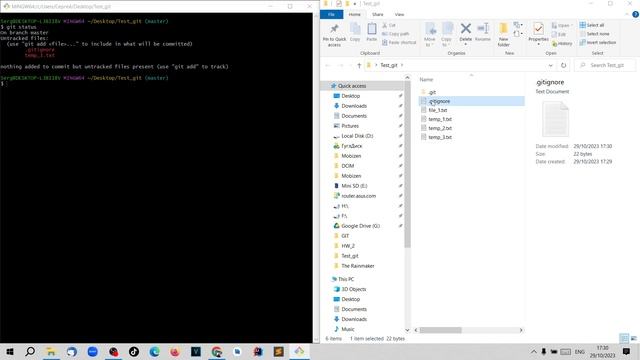Open the Windows Start menu
The width and height of the screenshot is (640, 360).
coord(10,352)
